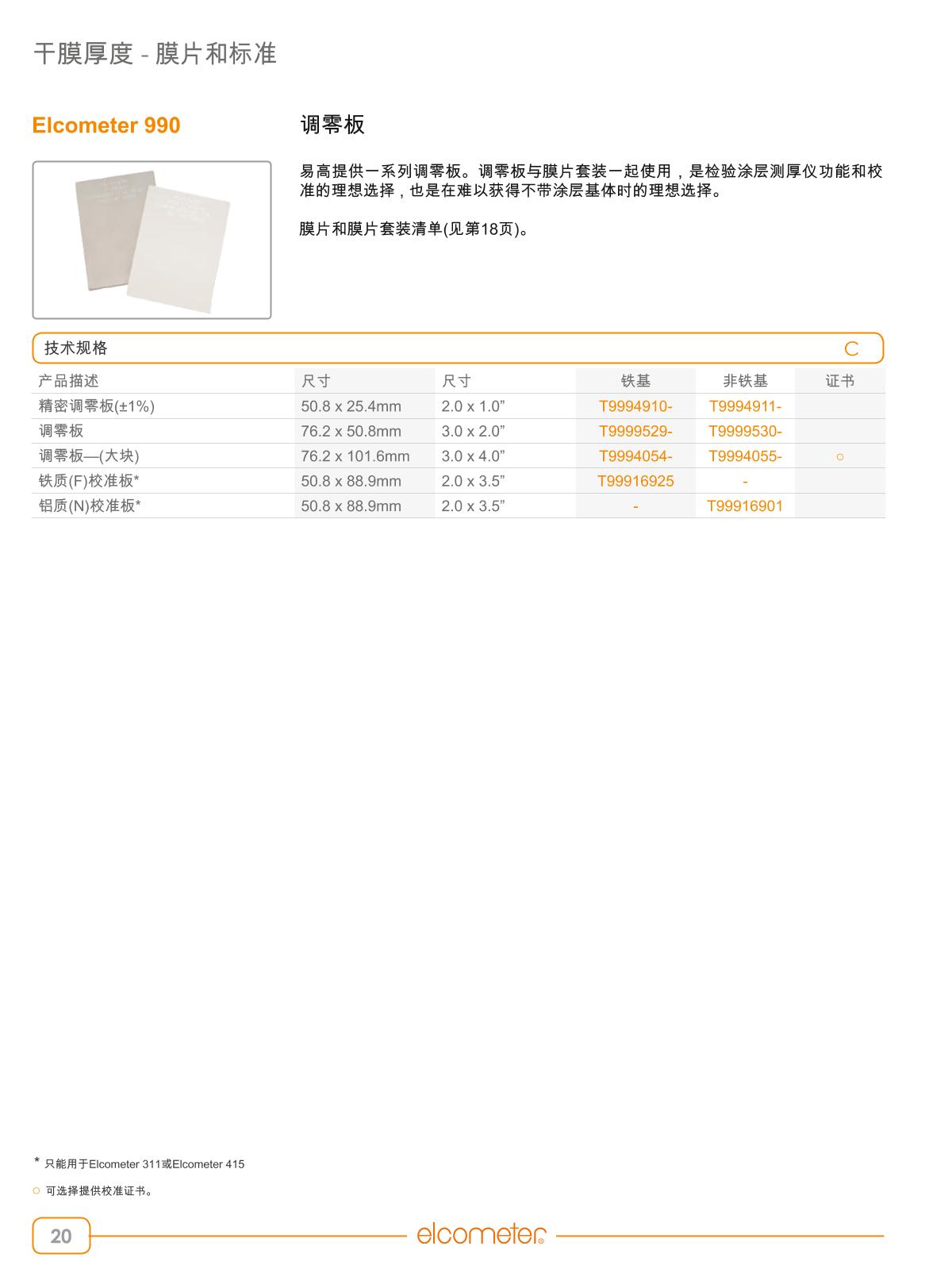Select part number T9994911-
The width and height of the screenshot is (952, 1269).
click(744, 406)
